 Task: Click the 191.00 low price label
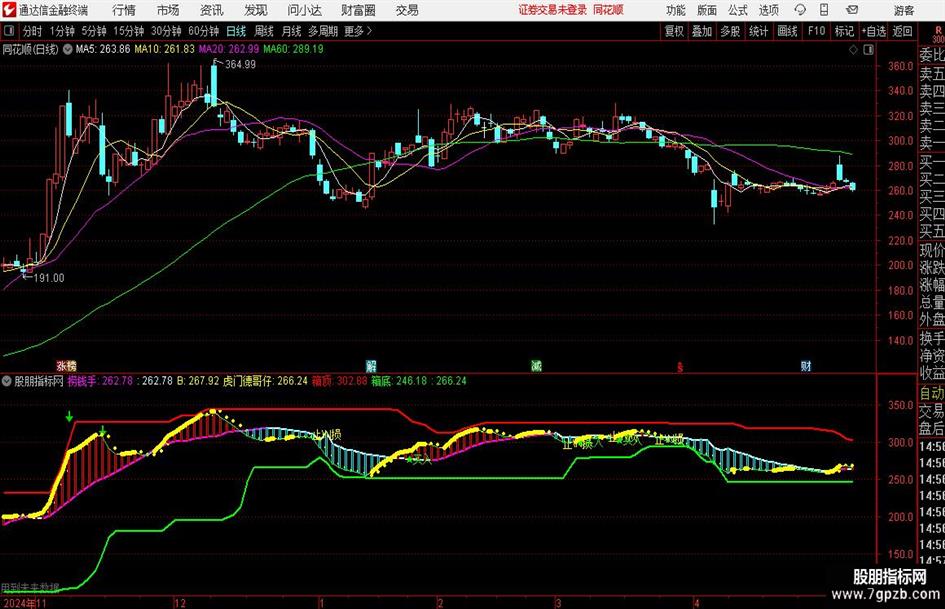click(49, 278)
